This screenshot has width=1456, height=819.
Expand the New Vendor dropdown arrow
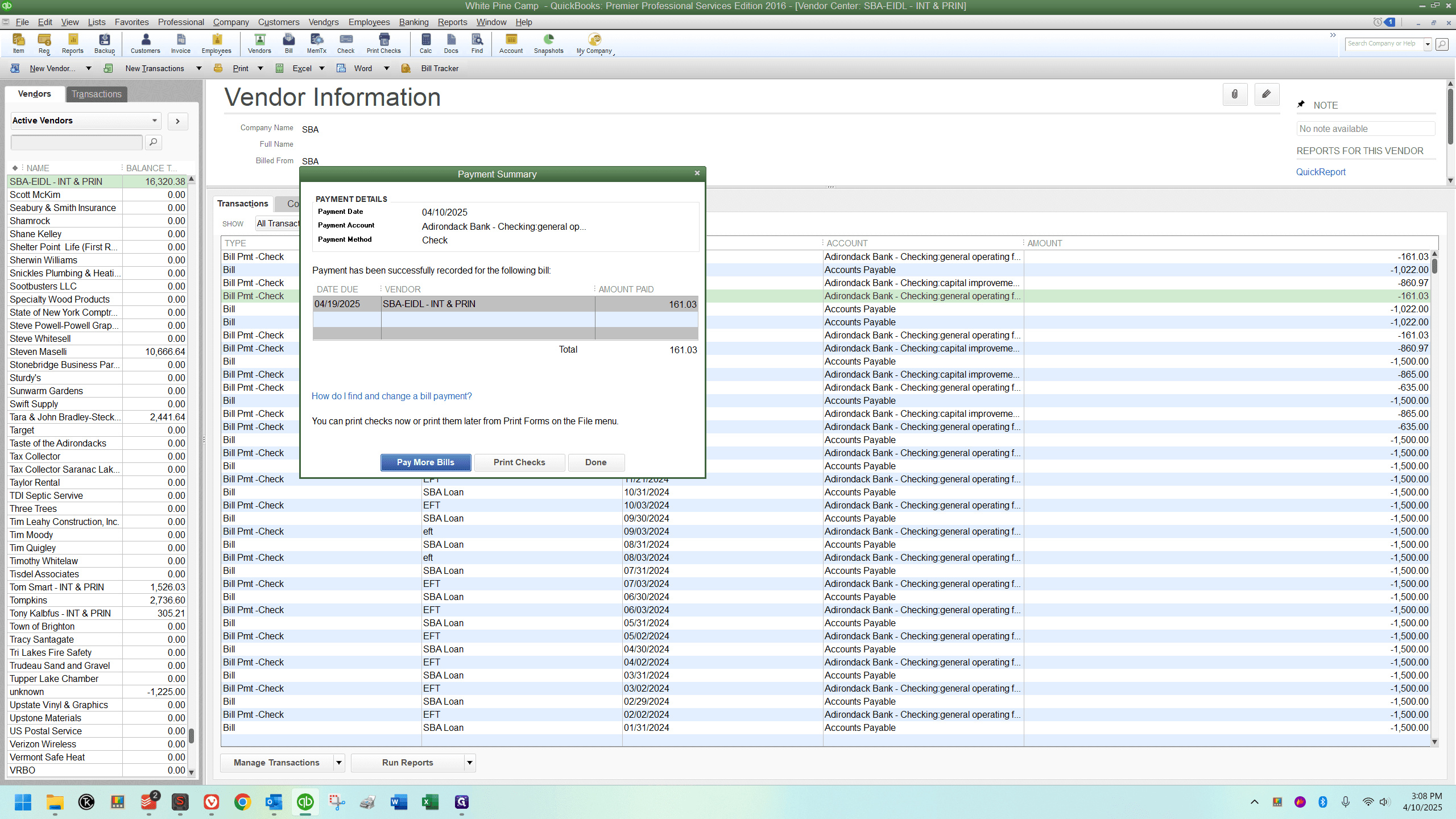[x=89, y=68]
